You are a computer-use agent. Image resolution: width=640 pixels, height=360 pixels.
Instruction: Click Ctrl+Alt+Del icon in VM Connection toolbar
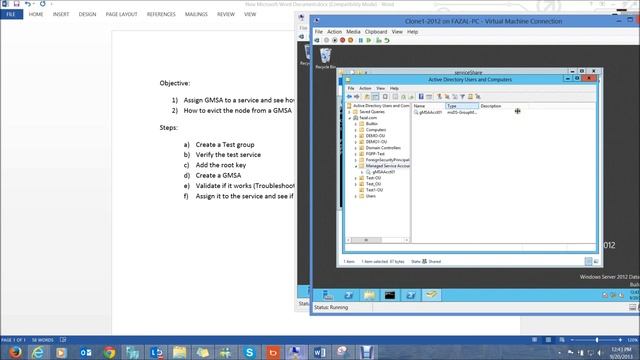[317, 40]
